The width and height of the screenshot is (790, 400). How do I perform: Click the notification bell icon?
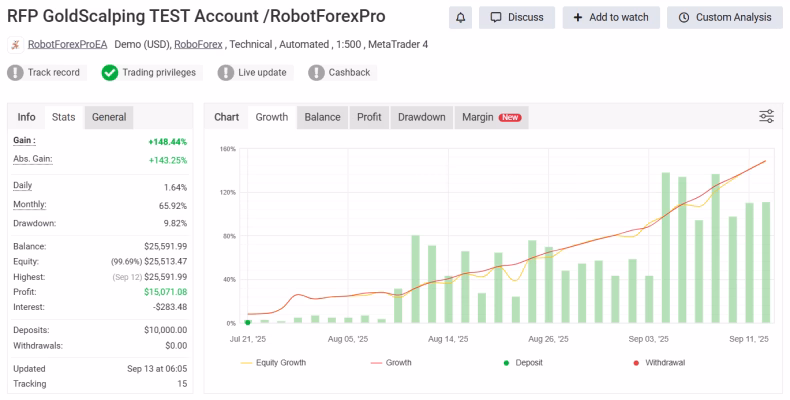(460, 18)
